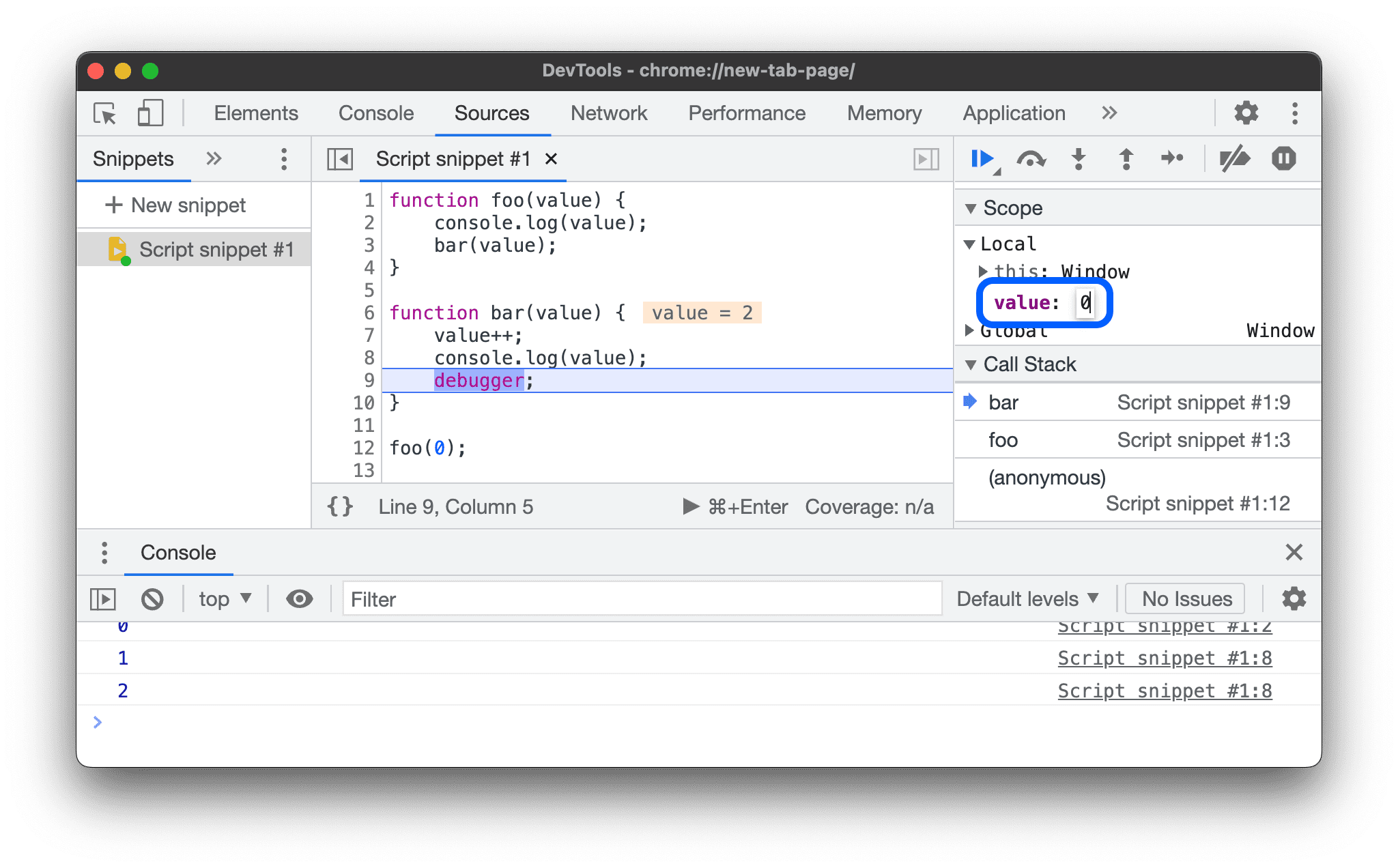This screenshot has width=1398, height=868.
Task: Edit the value input field showing 0
Action: click(1083, 301)
